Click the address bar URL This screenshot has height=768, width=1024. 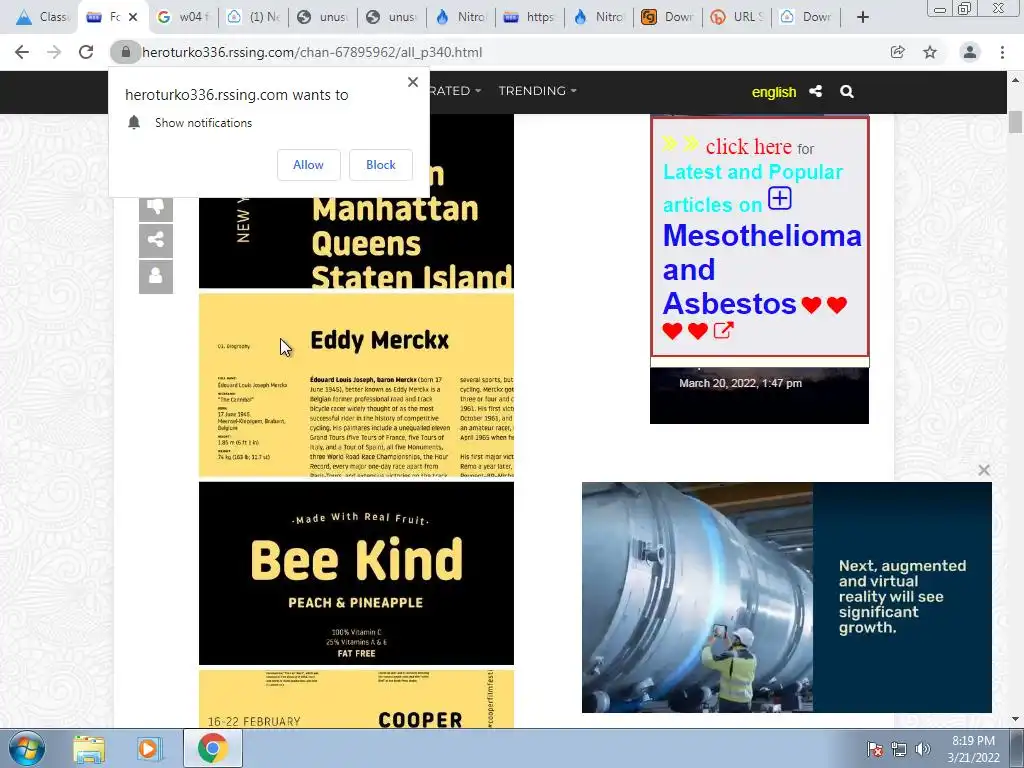click(x=312, y=52)
